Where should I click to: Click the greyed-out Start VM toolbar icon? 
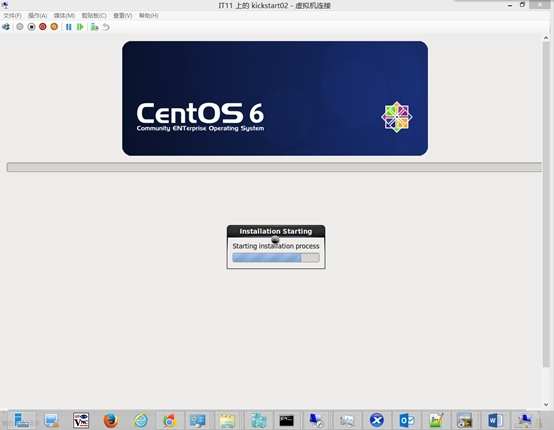[20, 27]
